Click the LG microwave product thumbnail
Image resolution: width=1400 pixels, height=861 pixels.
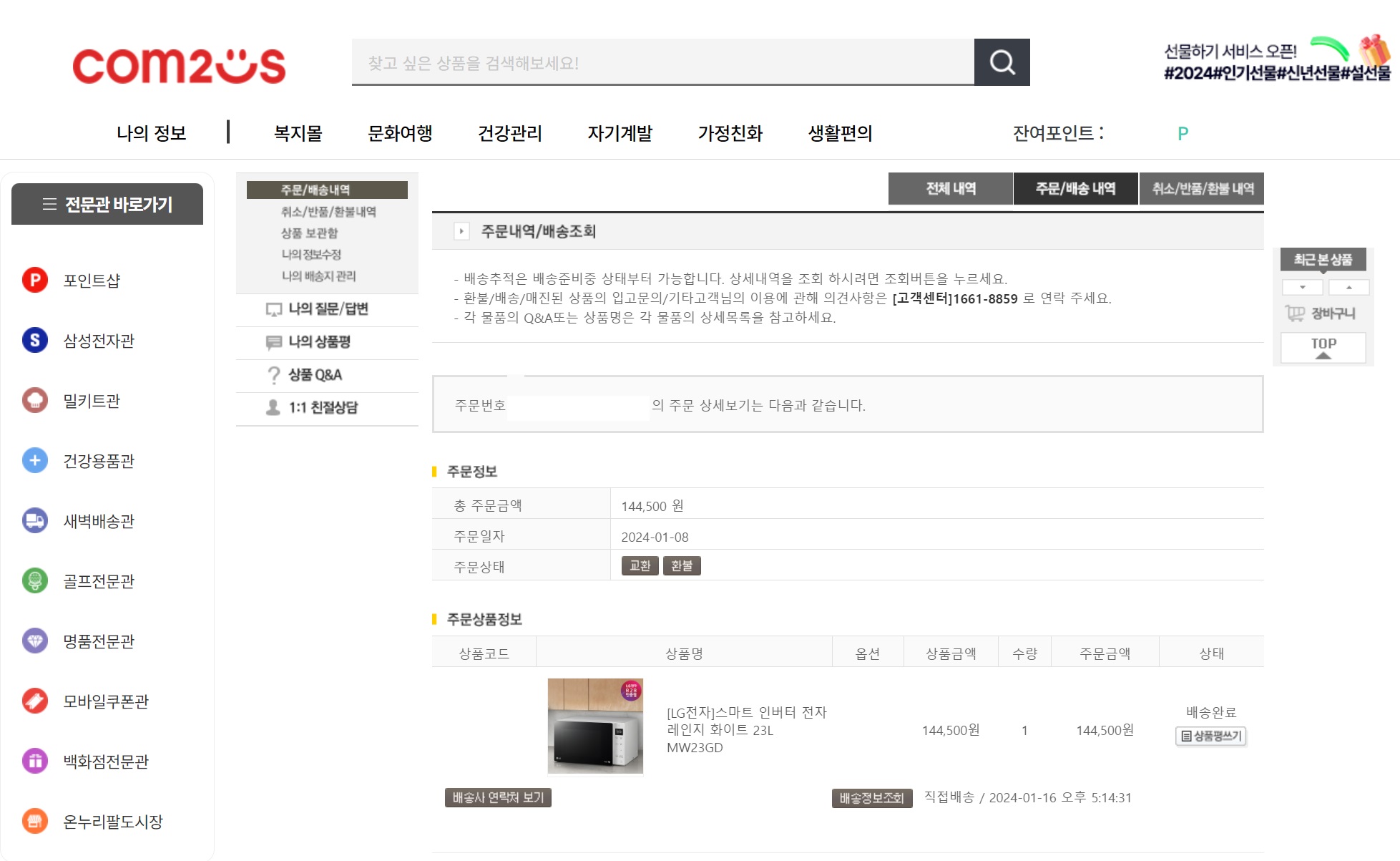point(595,726)
